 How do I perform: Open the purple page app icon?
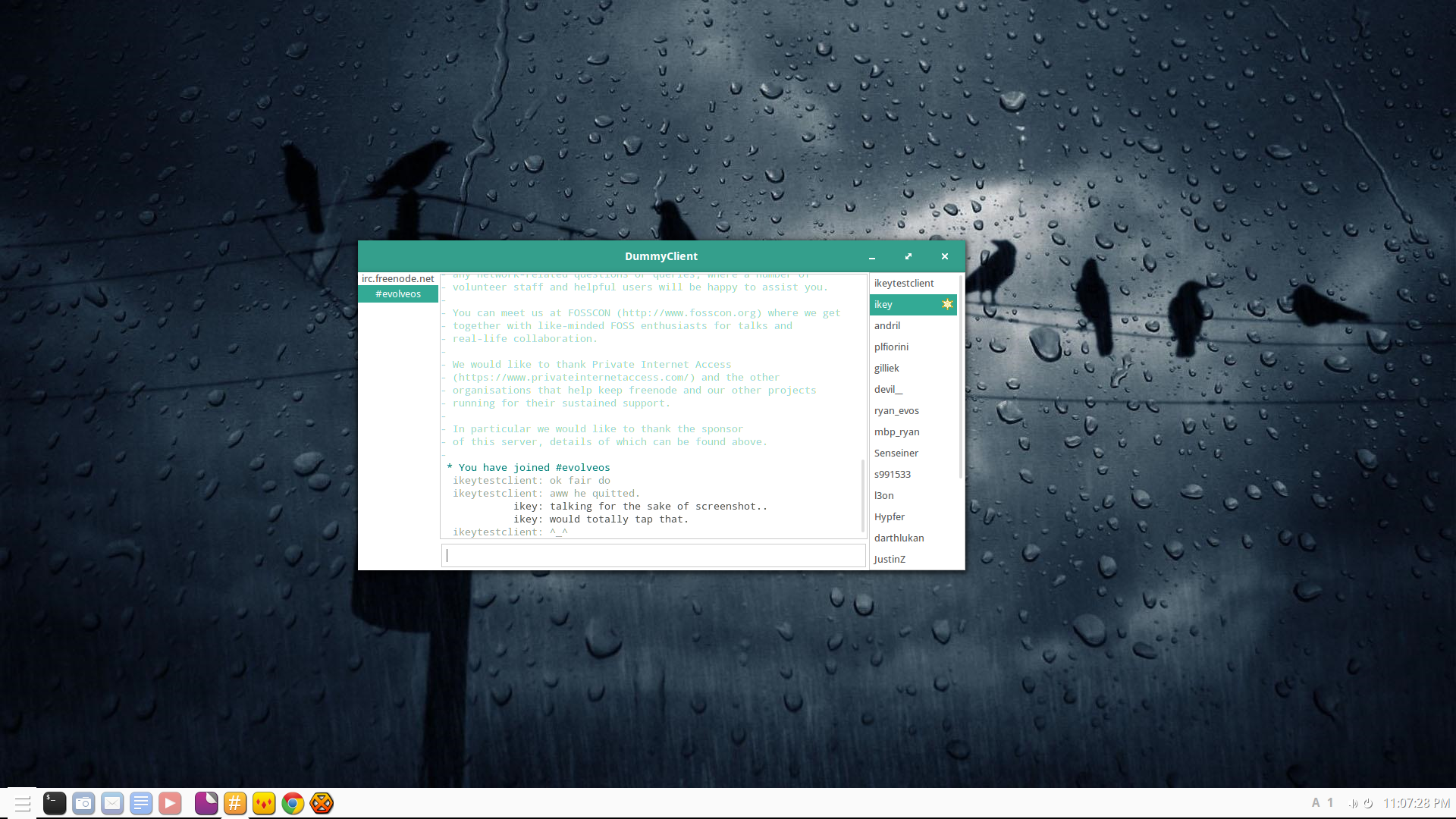coord(206,803)
